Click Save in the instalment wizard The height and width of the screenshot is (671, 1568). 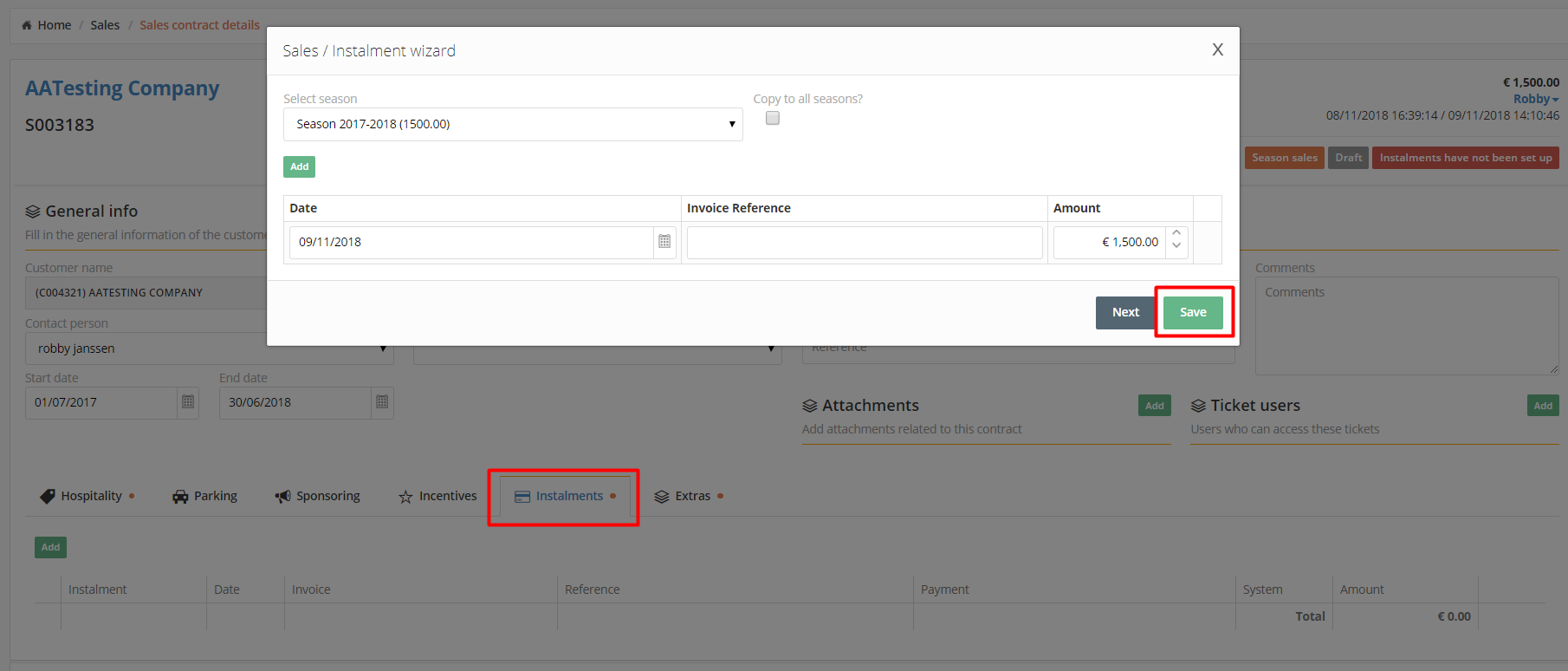[x=1193, y=312]
